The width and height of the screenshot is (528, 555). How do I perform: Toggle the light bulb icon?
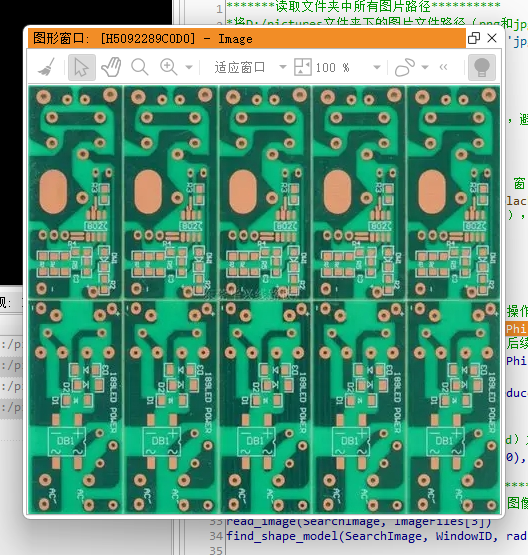[482, 67]
